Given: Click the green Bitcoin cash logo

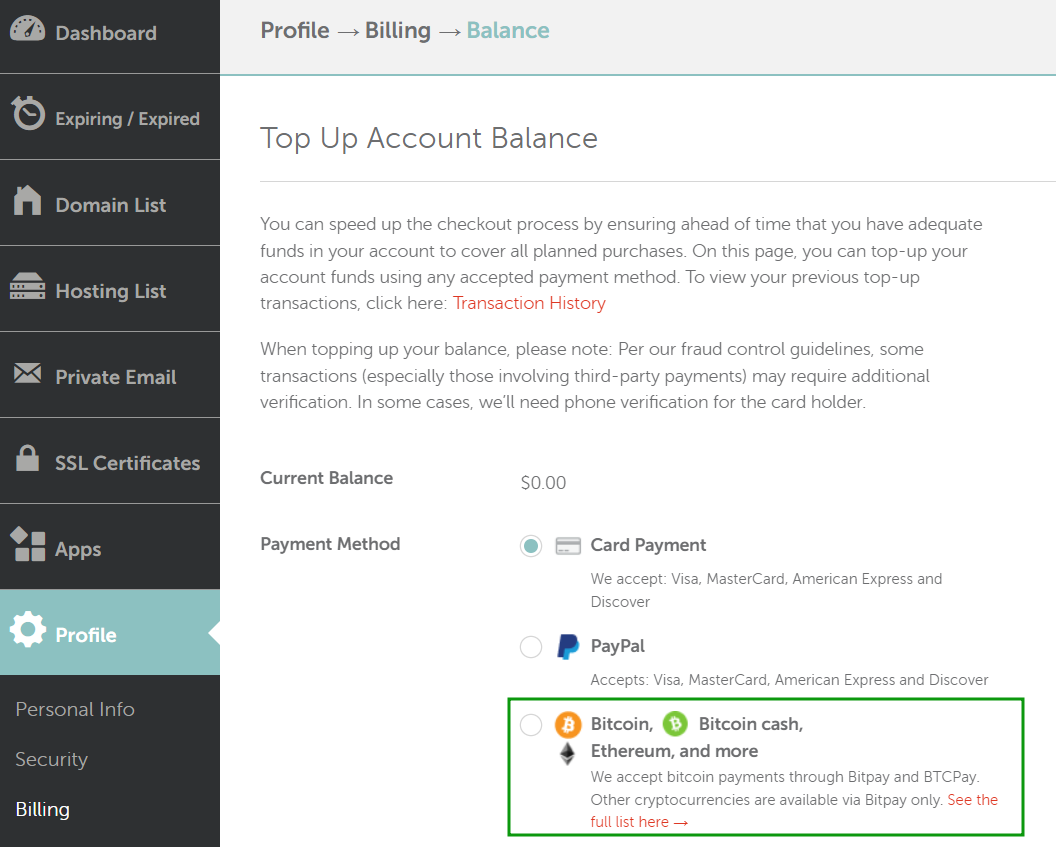Looking at the screenshot, I should (674, 724).
